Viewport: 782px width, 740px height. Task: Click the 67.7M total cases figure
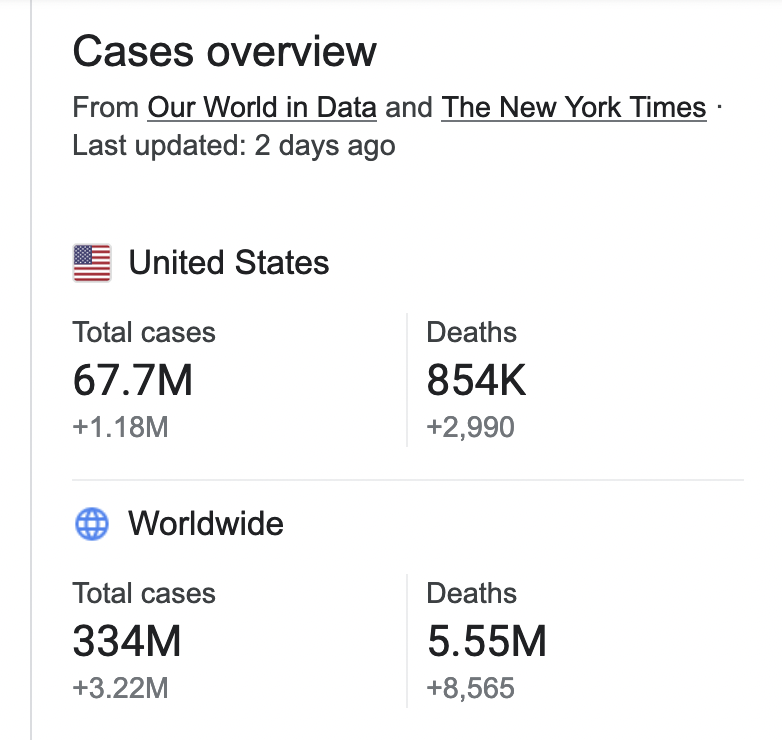pos(133,380)
